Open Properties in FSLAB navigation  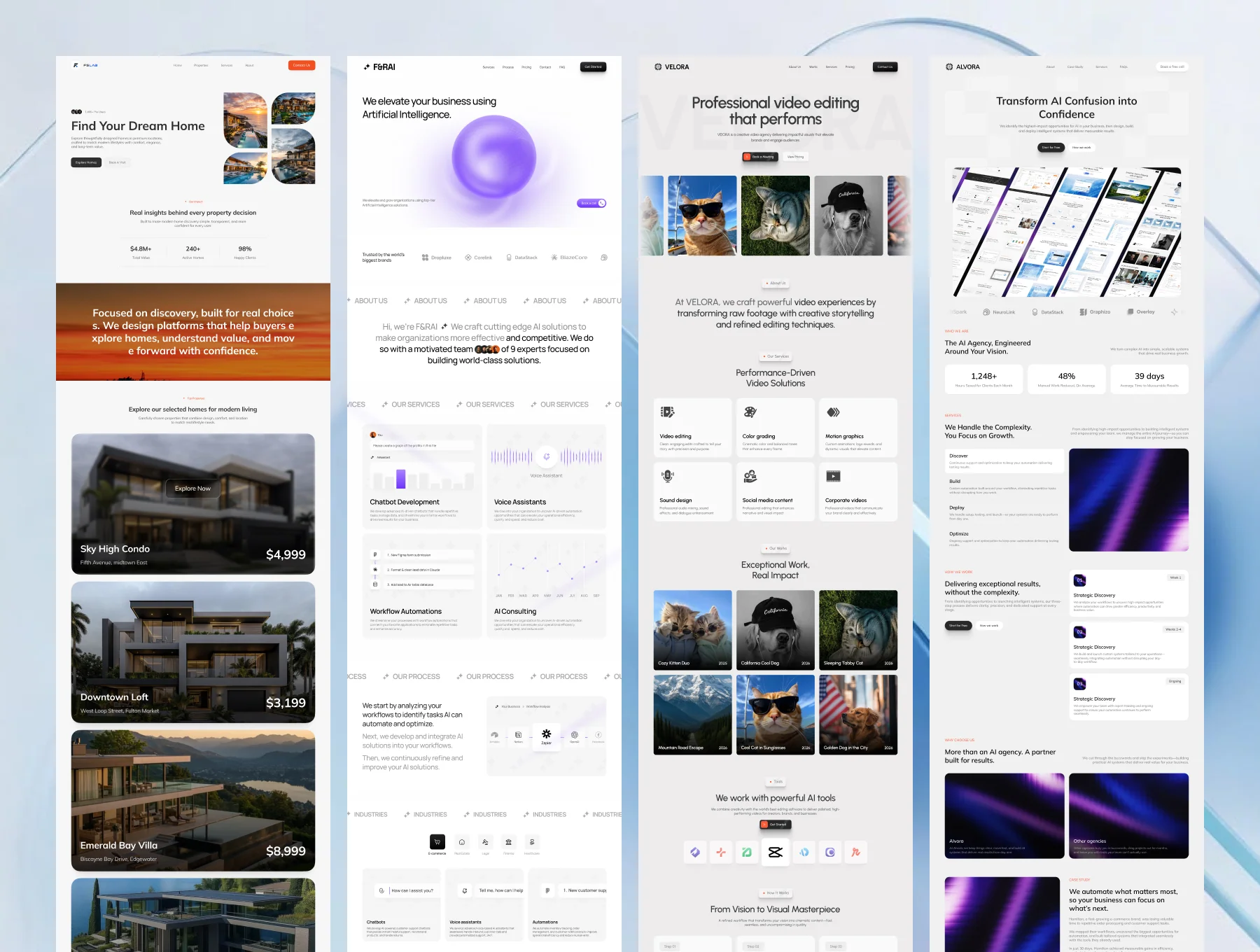point(201,66)
